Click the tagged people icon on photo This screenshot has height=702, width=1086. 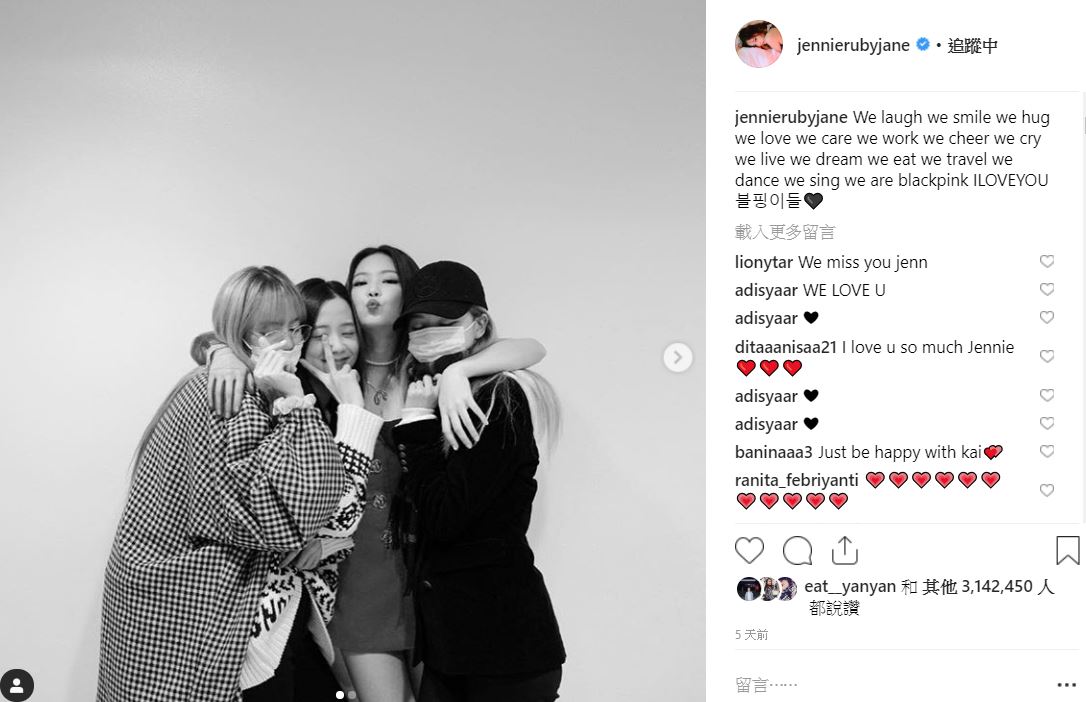[17, 685]
